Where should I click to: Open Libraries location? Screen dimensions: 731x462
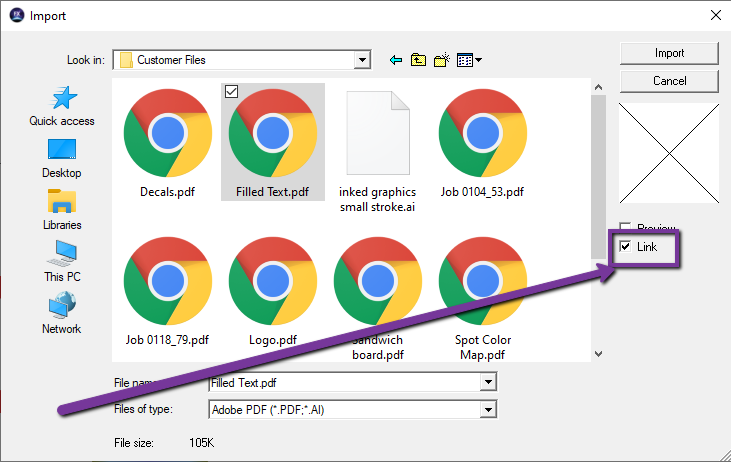point(62,210)
